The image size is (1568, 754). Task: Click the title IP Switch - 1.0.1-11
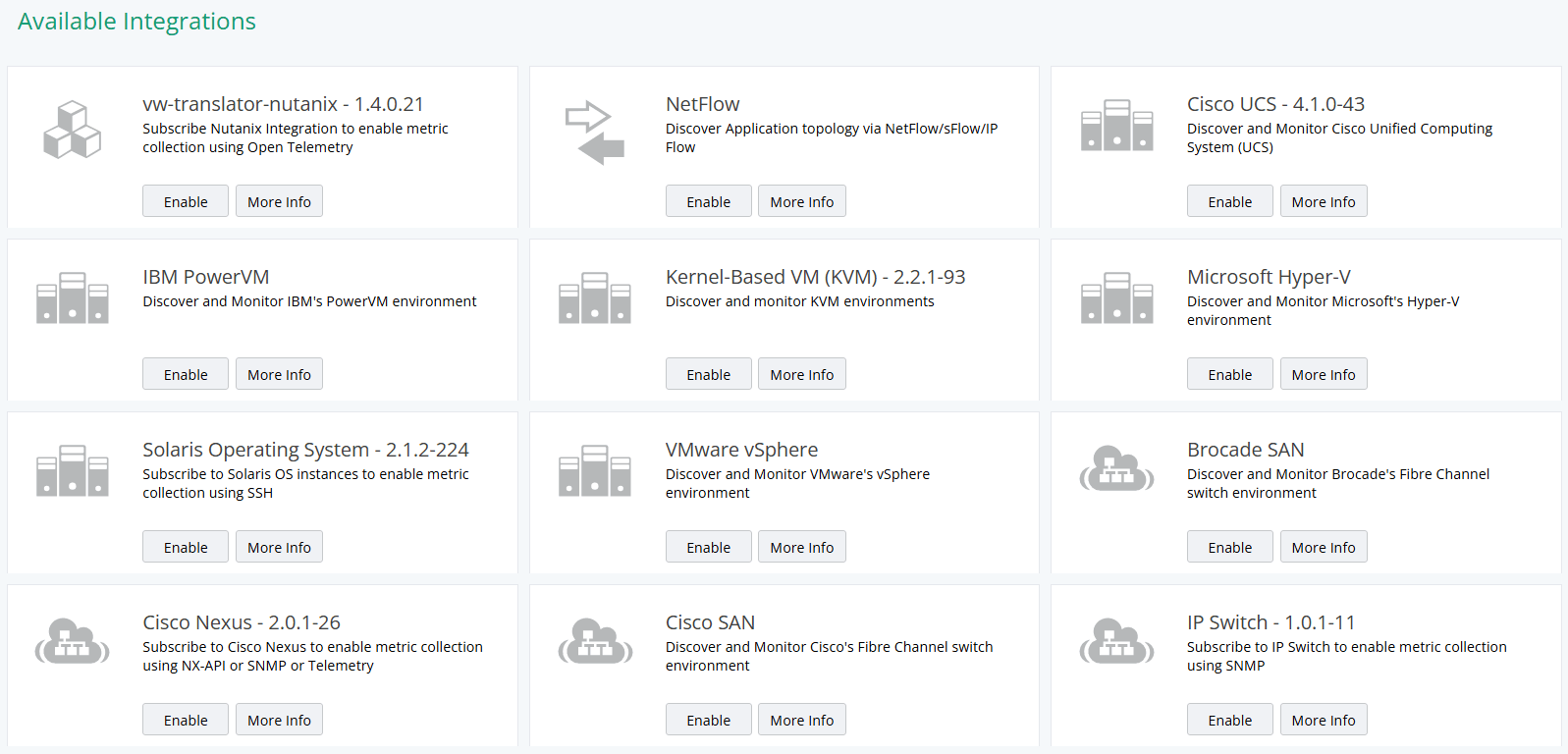(x=1271, y=622)
